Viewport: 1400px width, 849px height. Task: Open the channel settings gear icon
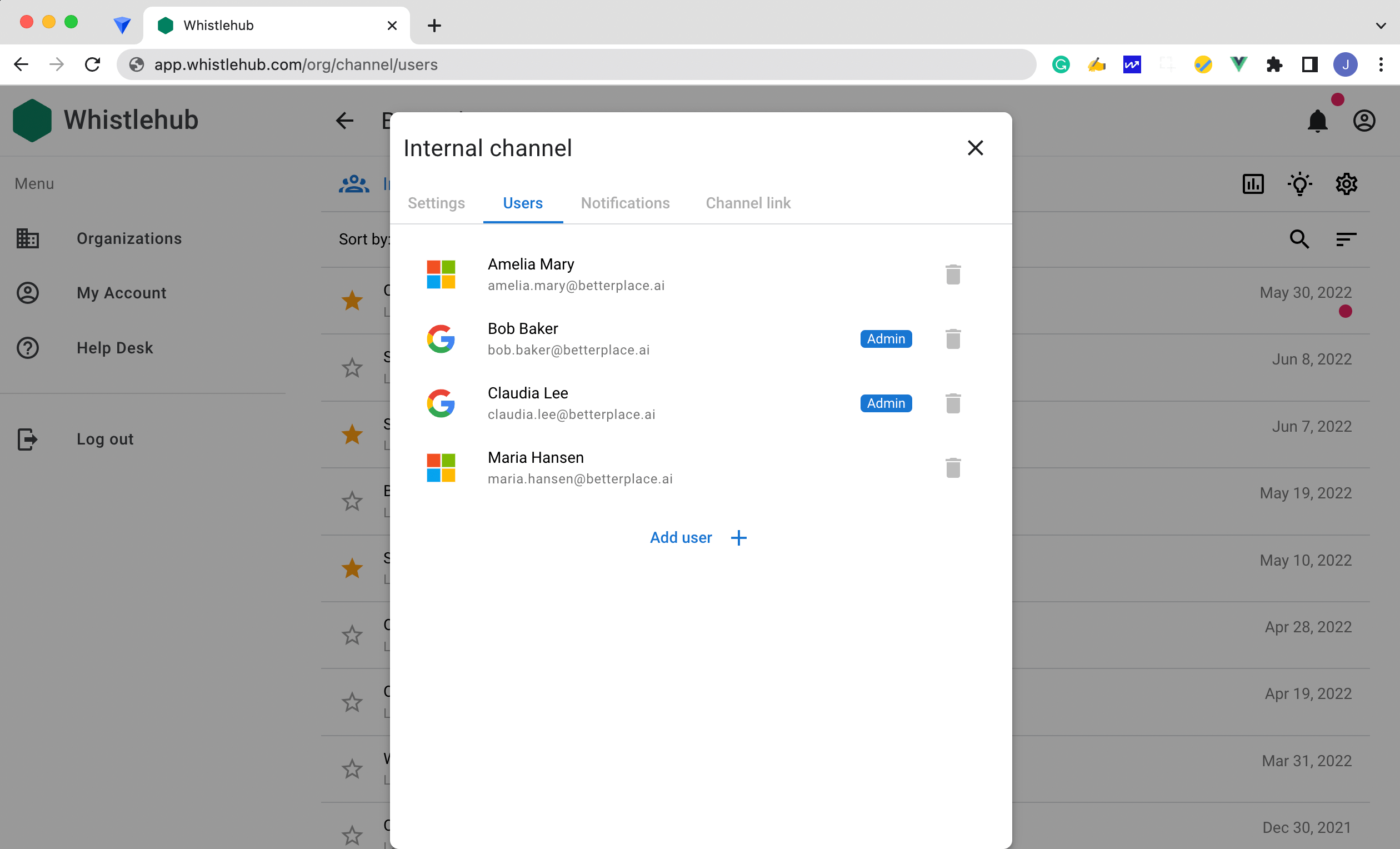[x=1346, y=184]
